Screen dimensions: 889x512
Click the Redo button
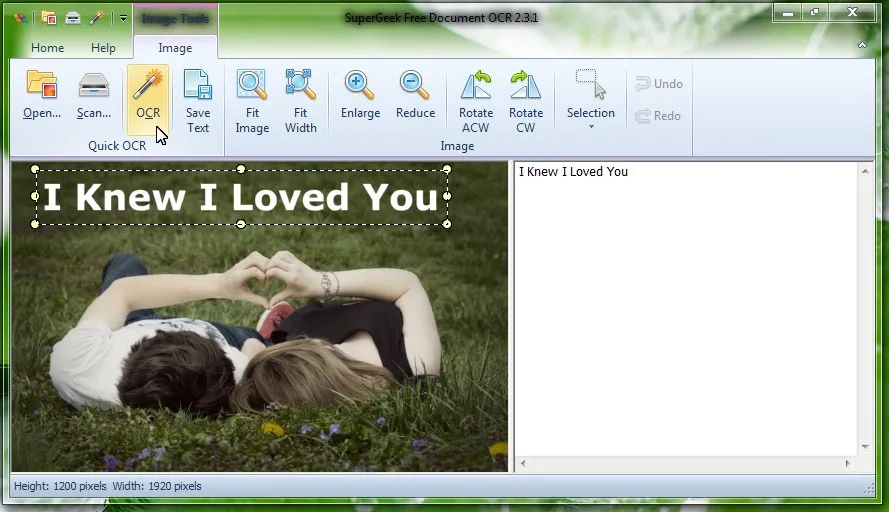(x=658, y=116)
